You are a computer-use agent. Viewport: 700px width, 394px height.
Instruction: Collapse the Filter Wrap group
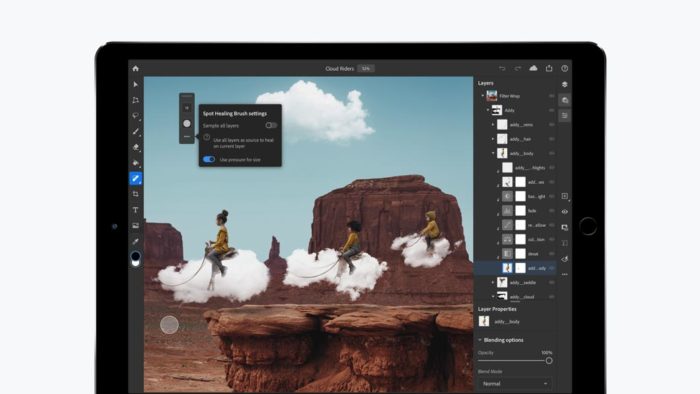[x=483, y=95]
